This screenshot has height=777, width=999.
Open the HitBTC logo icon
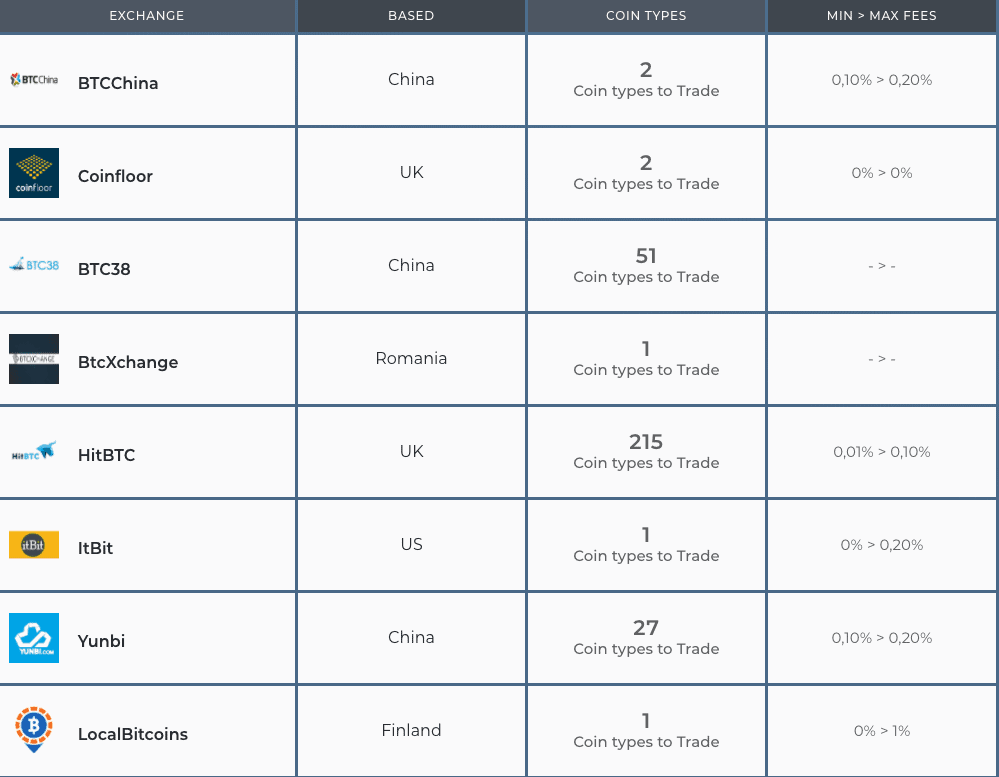34,452
